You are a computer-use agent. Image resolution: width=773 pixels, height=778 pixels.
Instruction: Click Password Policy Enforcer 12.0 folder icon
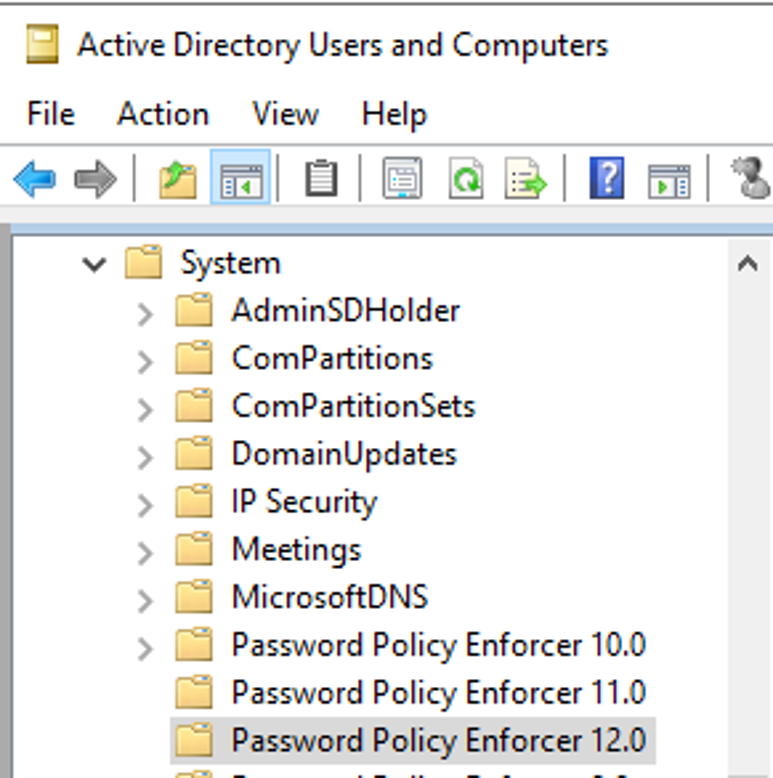click(194, 740)
